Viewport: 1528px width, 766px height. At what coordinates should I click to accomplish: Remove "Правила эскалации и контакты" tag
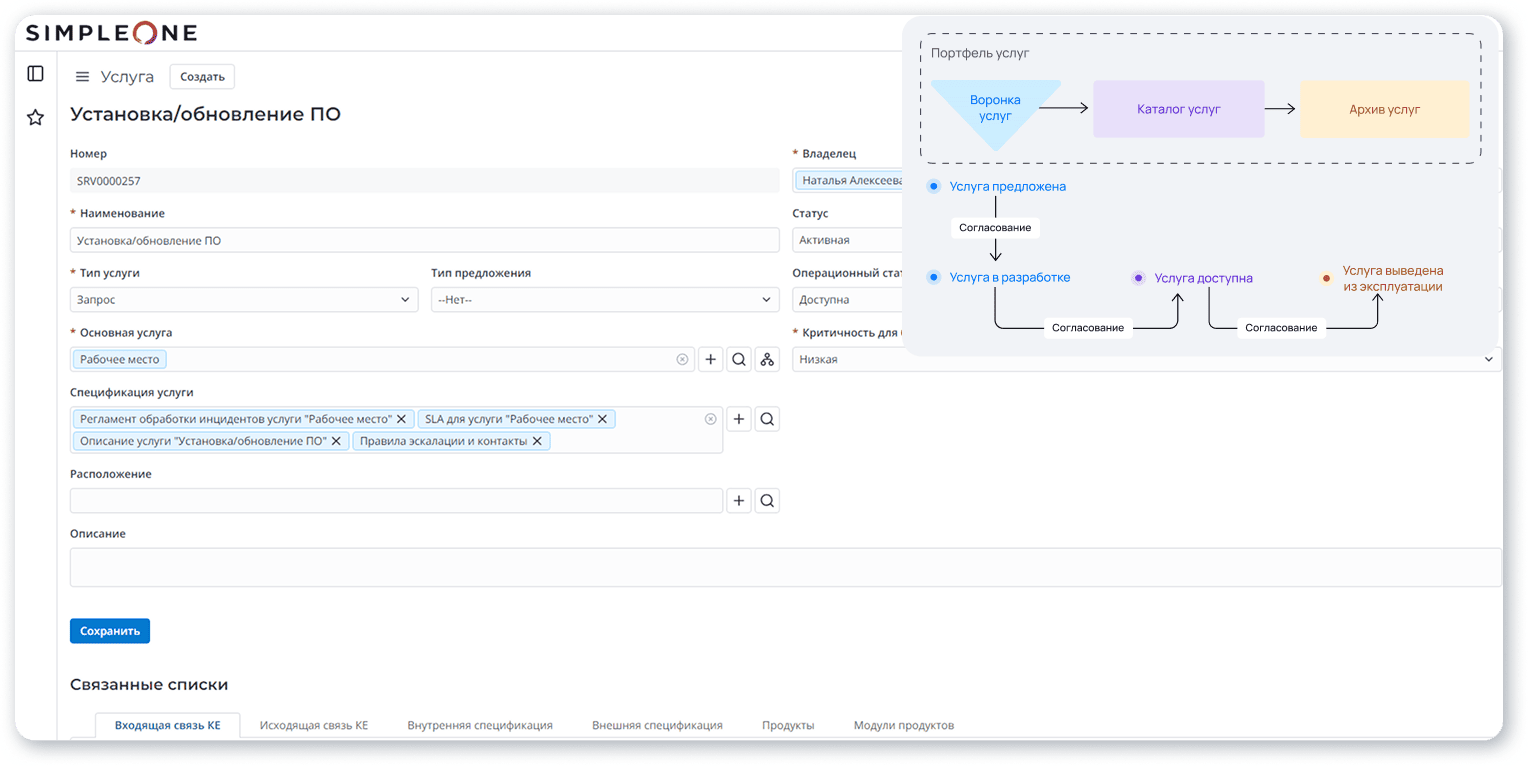click(537, 441)
